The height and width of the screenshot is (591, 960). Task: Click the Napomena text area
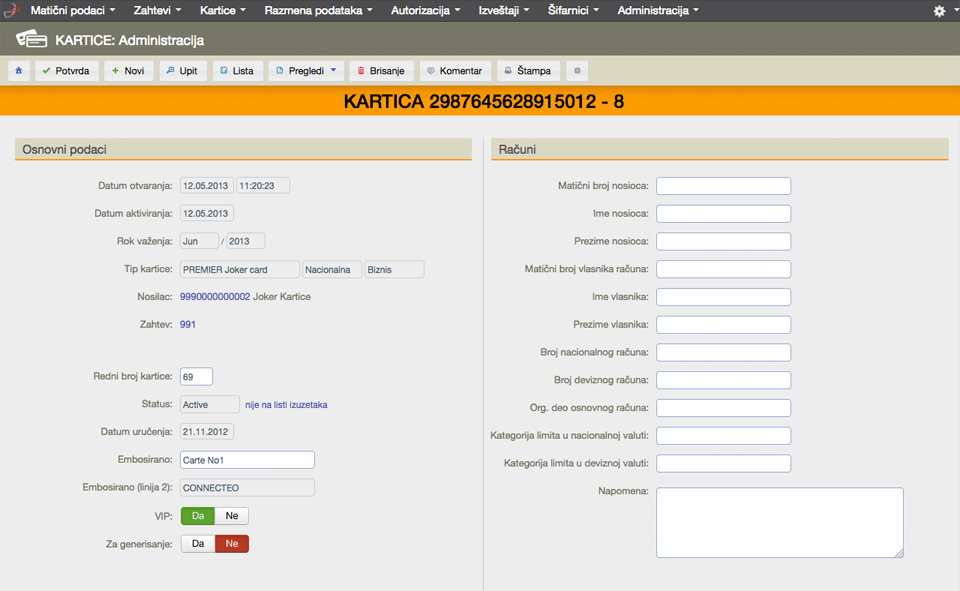pos(779,522)
